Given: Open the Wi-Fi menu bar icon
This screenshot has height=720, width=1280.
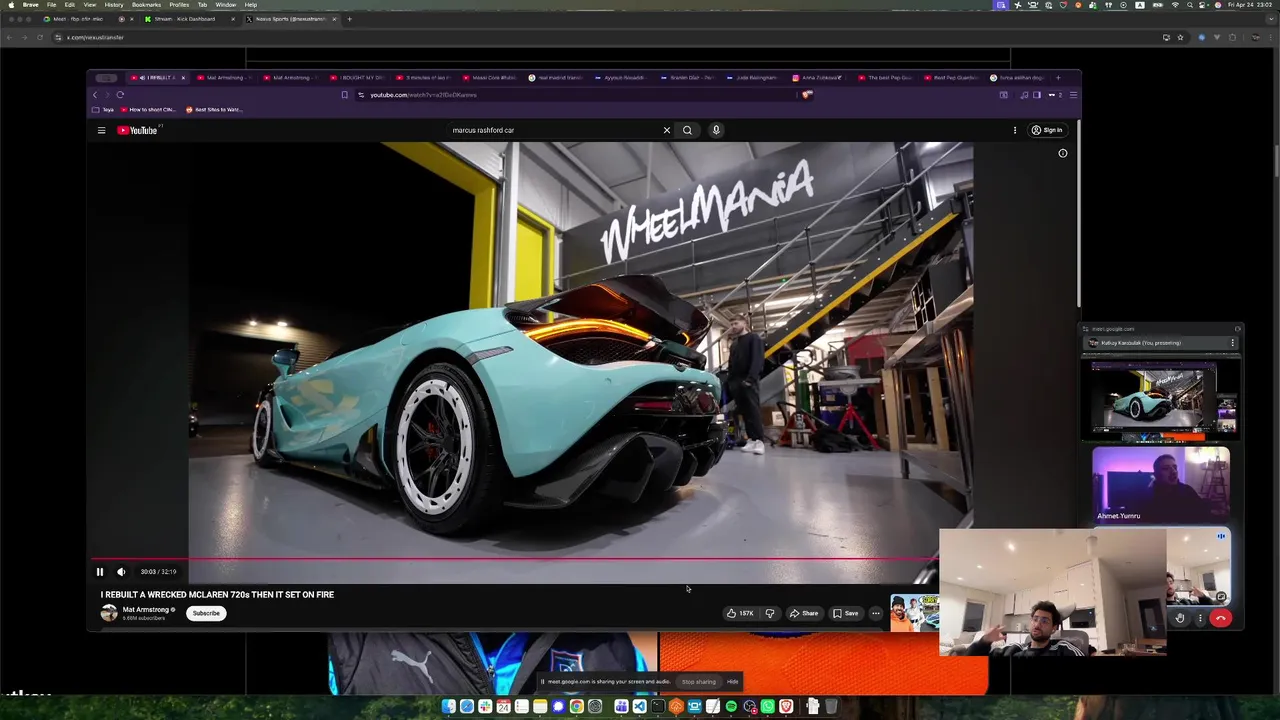Looking at the screenshot, I should coord(1174,5).
